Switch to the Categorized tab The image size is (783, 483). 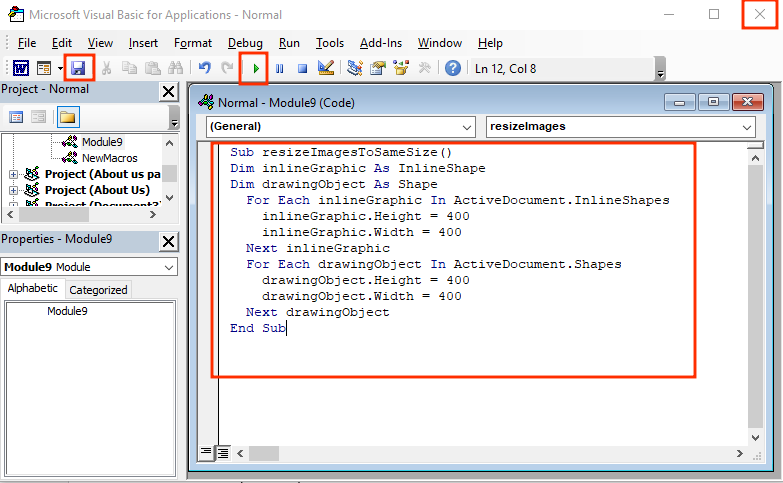(98, 290)
